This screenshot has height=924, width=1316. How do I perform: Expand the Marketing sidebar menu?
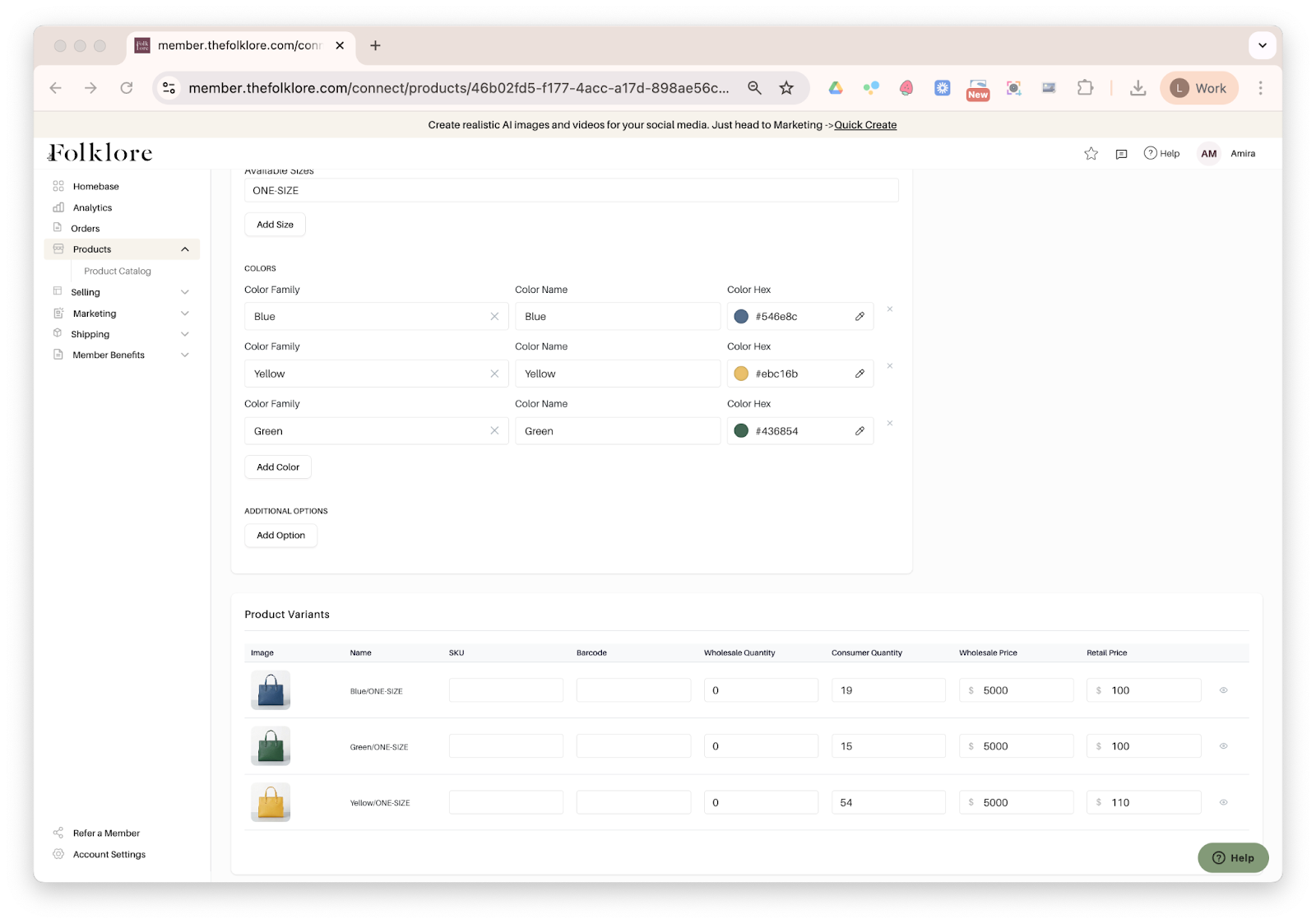point(185,313)
